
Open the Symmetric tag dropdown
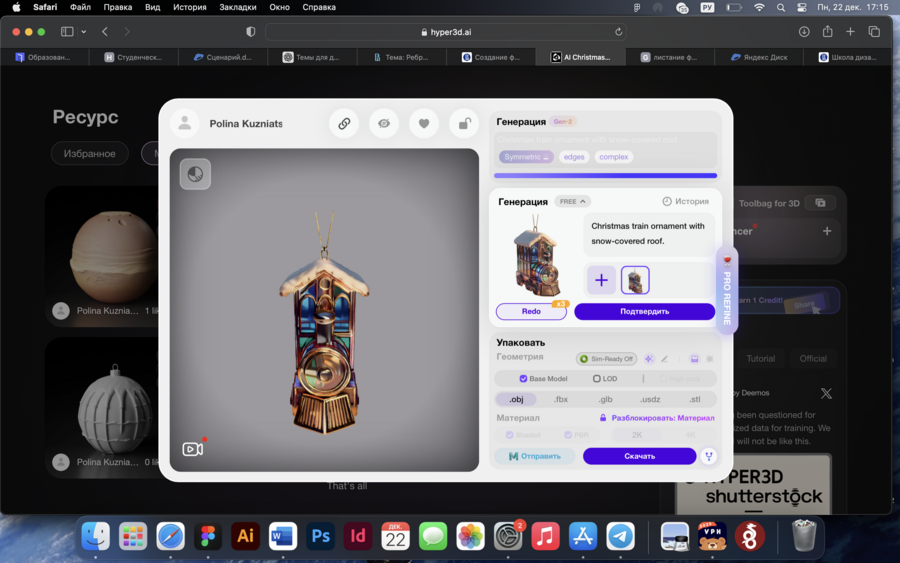pyautogui.click(x=526, y=157)
